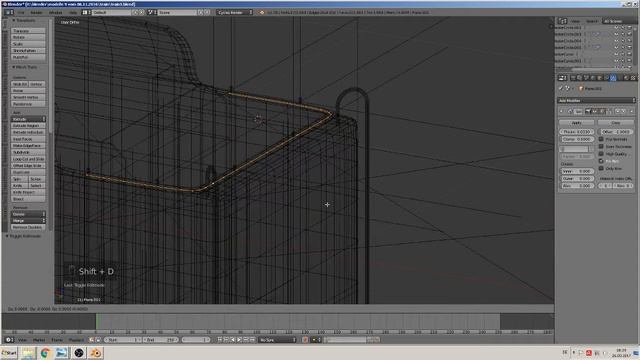Click the properties editor type icon
Screen dimensions: 640x360
click(x=562, y=78)
